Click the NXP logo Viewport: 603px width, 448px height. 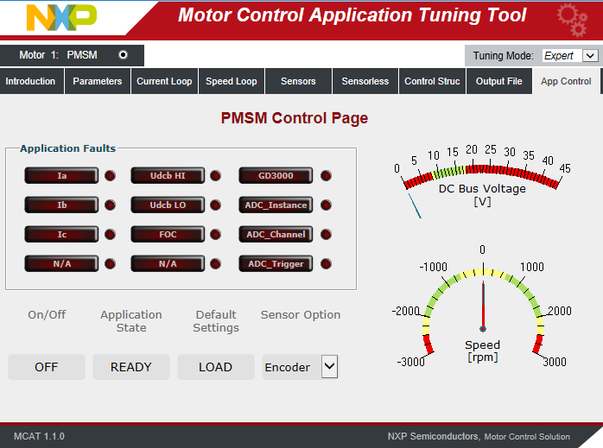61,17
